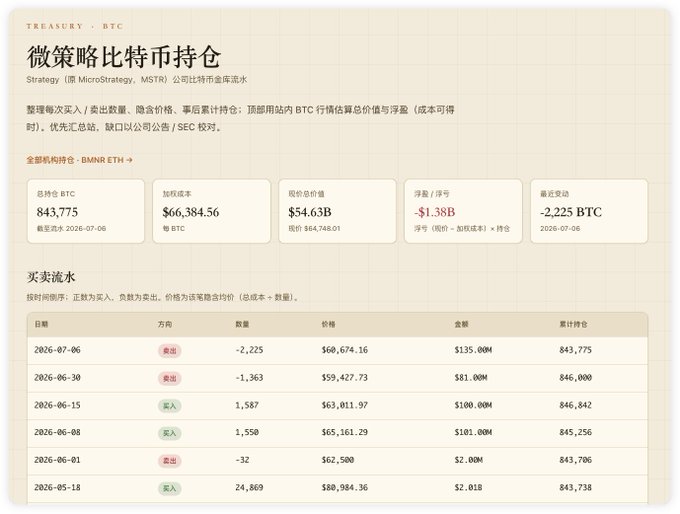Select the amount $101.00M
Viewport: 680px width, 514px height.
click(x=473, y=432)
